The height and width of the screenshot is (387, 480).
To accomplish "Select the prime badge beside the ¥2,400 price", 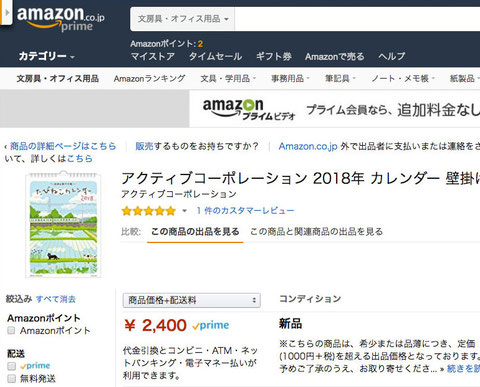I will point(211,325).
